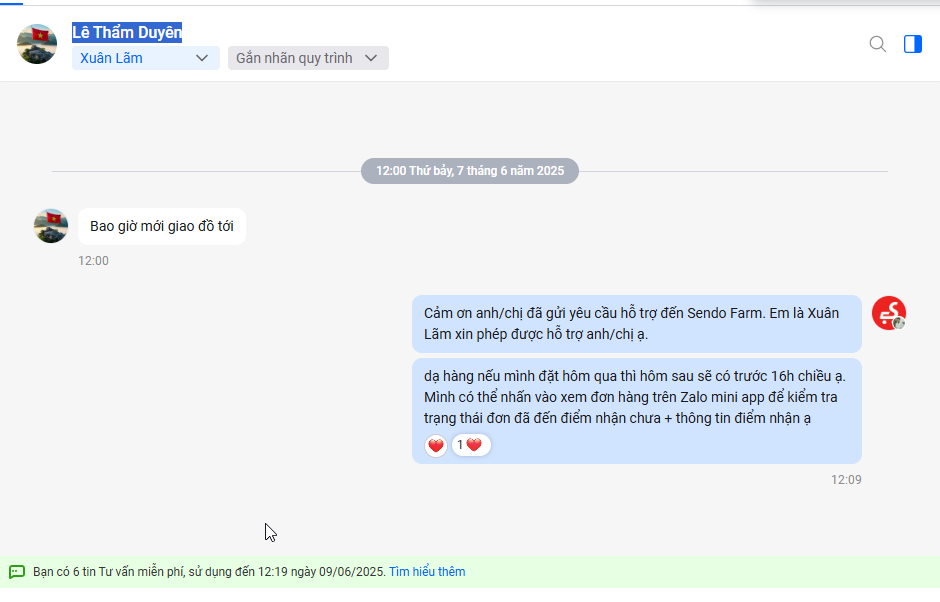Click the 12:09 timestamp under reply
This screenshot has height=602, width=940.
tap(846, 480)
